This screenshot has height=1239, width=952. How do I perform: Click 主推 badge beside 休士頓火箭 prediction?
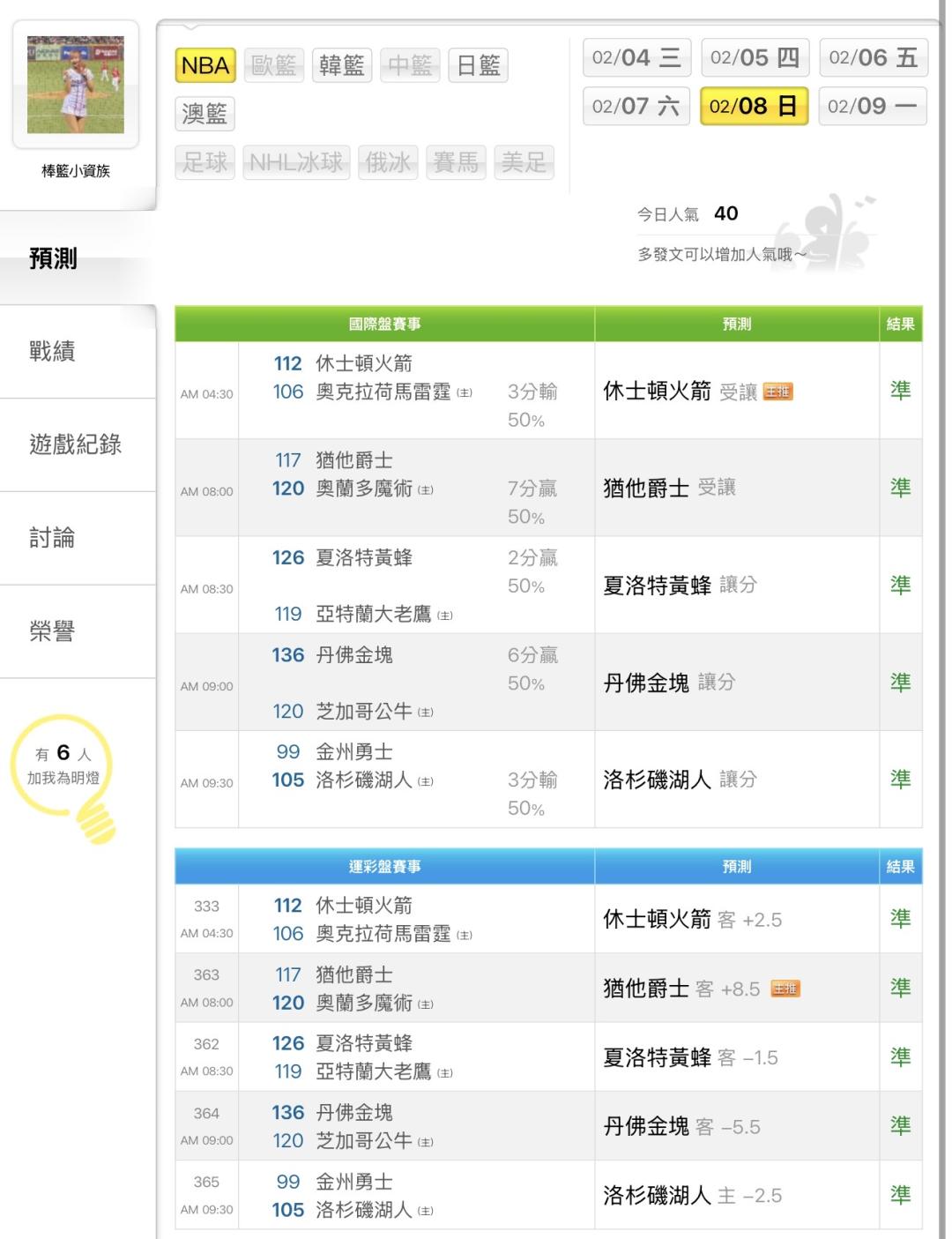point(778,392)
